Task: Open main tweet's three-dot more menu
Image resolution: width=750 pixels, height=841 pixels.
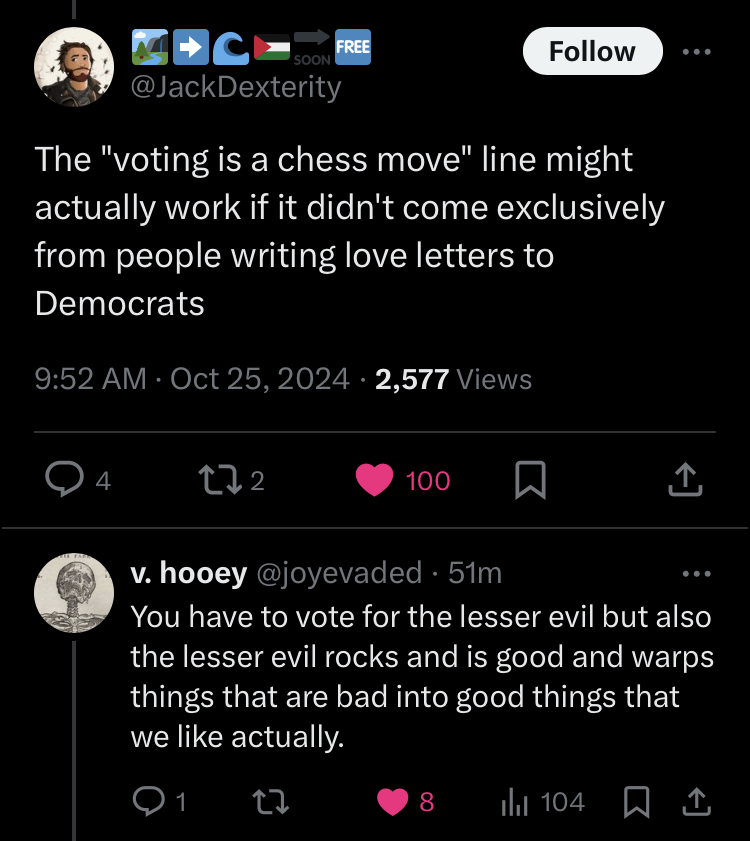Action: click(x=696, y=52)
